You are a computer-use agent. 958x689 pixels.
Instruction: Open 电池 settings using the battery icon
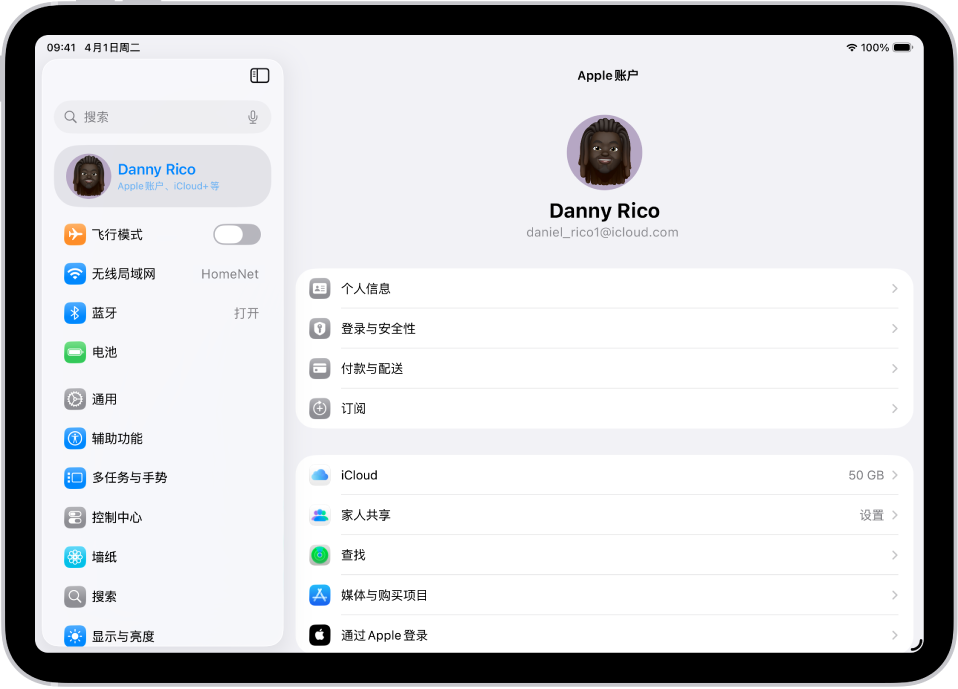pos(75,352)
